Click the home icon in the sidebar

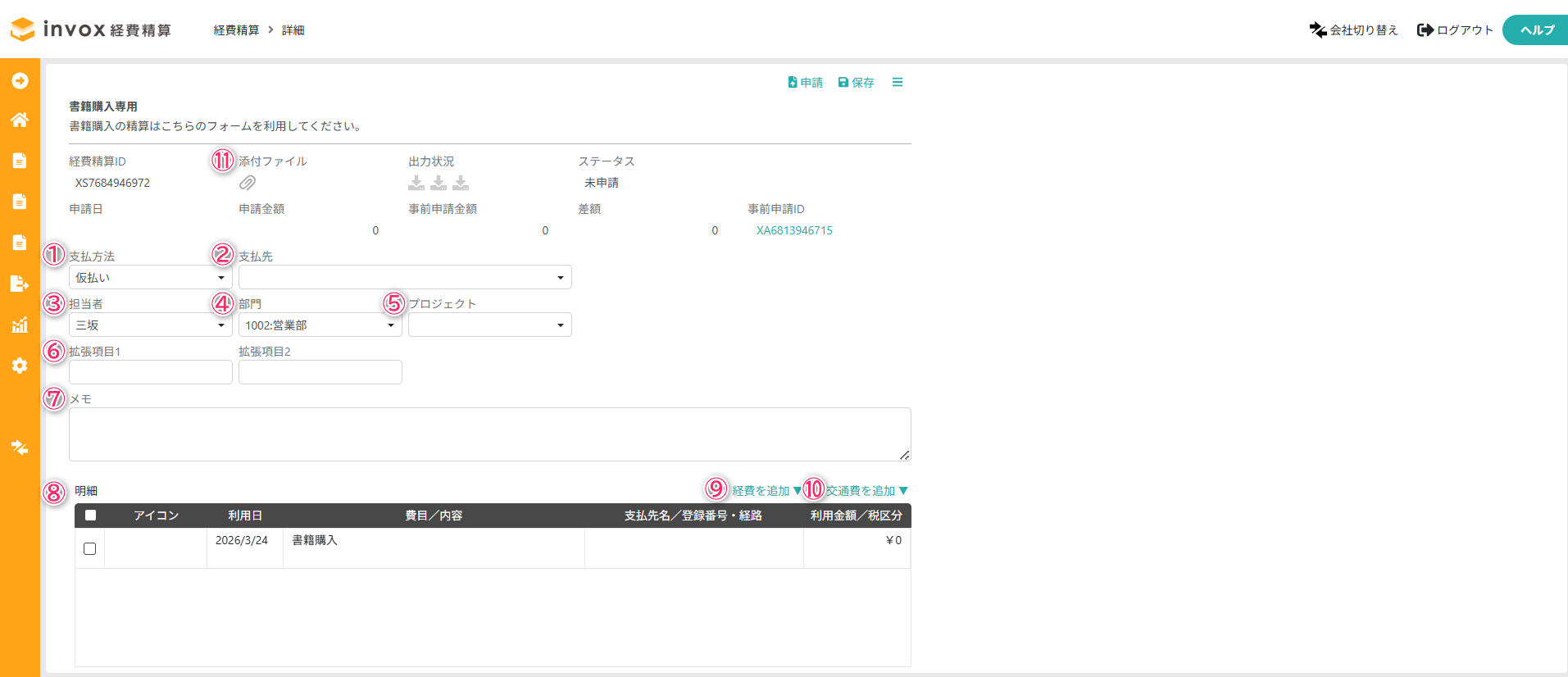[20, 120]
